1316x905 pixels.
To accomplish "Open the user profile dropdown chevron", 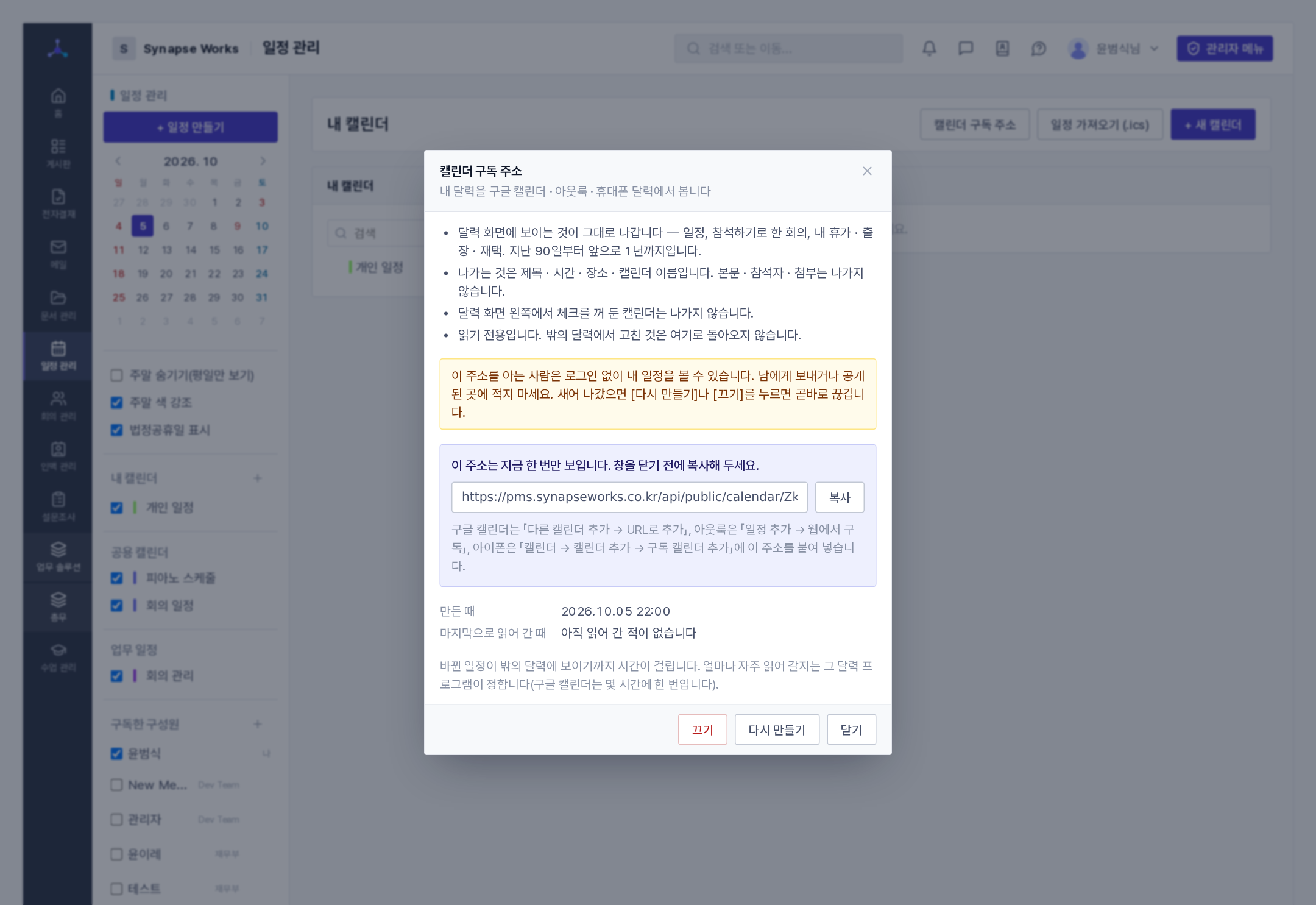I will coord(1154,49).
